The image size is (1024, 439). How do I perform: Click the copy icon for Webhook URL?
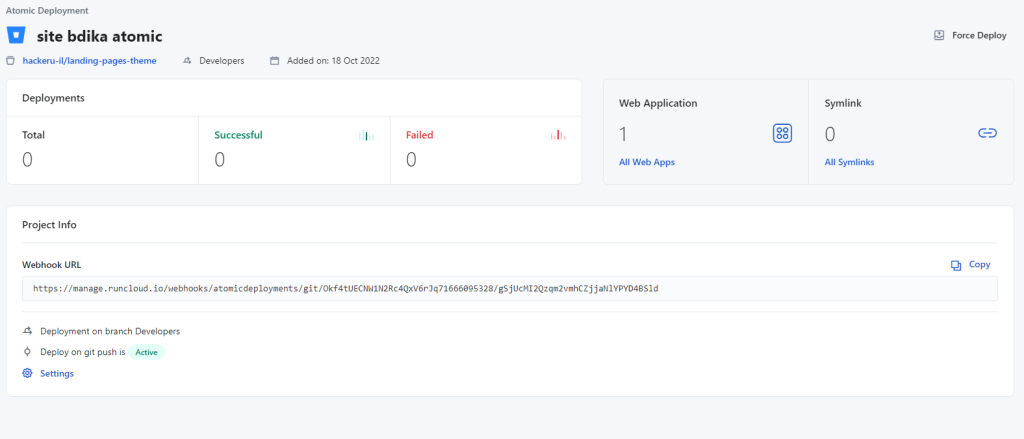(956, 265)
